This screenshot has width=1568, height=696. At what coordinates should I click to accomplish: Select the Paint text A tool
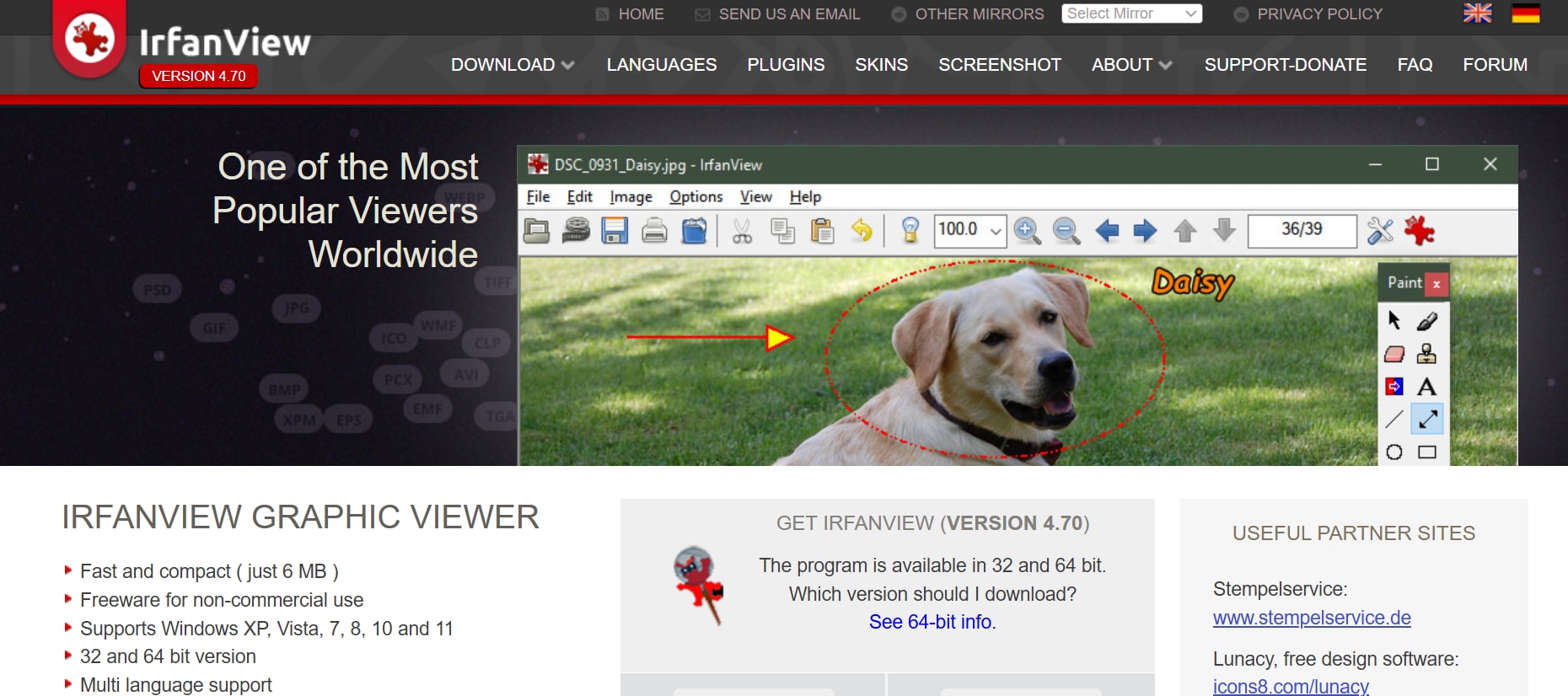(1426, 386)
